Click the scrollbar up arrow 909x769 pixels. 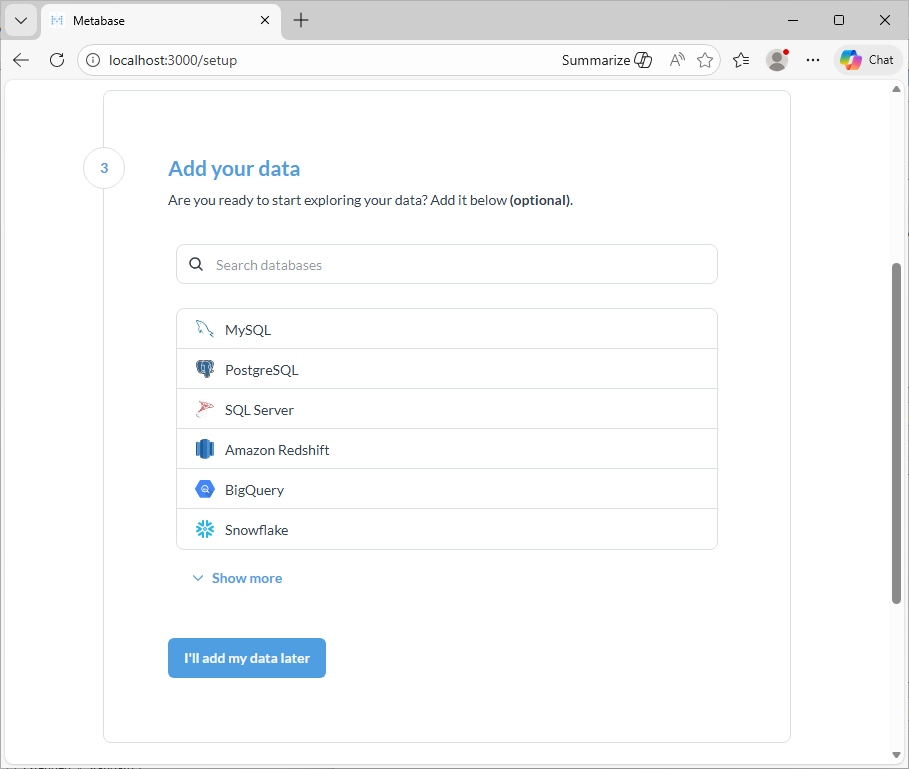pyautogui.click(x=896, y=89)
